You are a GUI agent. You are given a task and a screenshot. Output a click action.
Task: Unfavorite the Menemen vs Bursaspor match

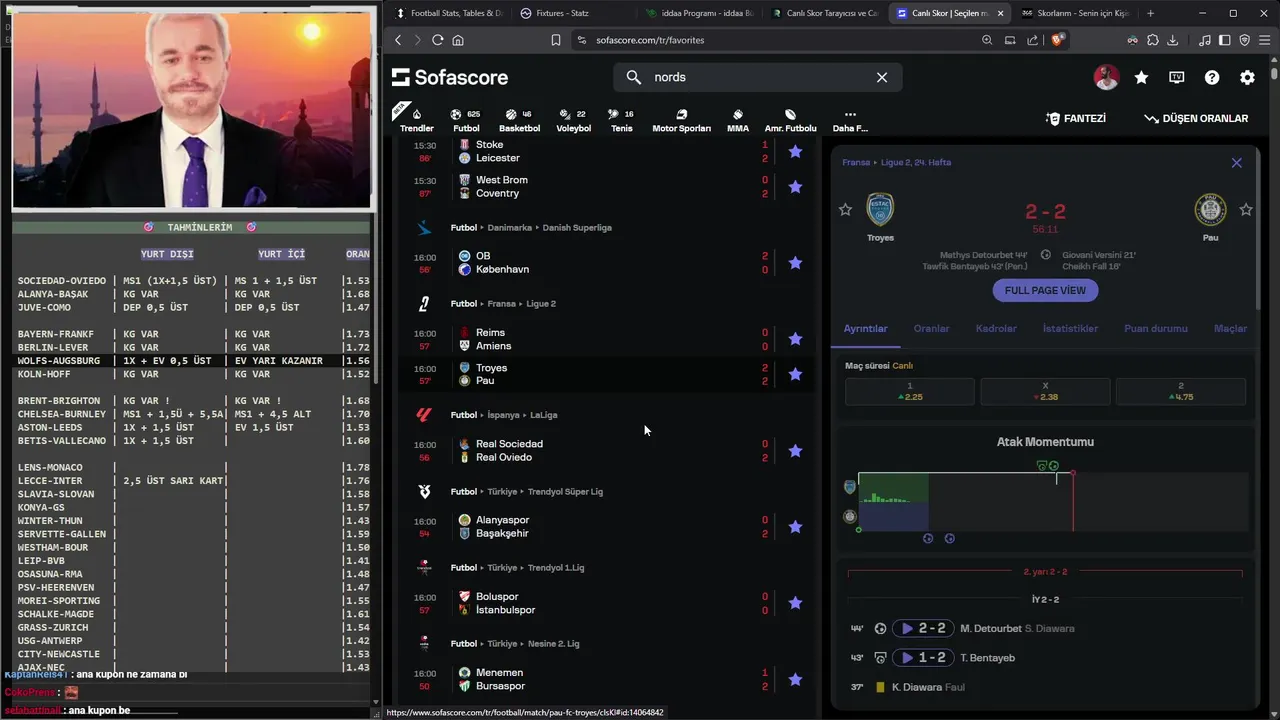tap(795, 679)
